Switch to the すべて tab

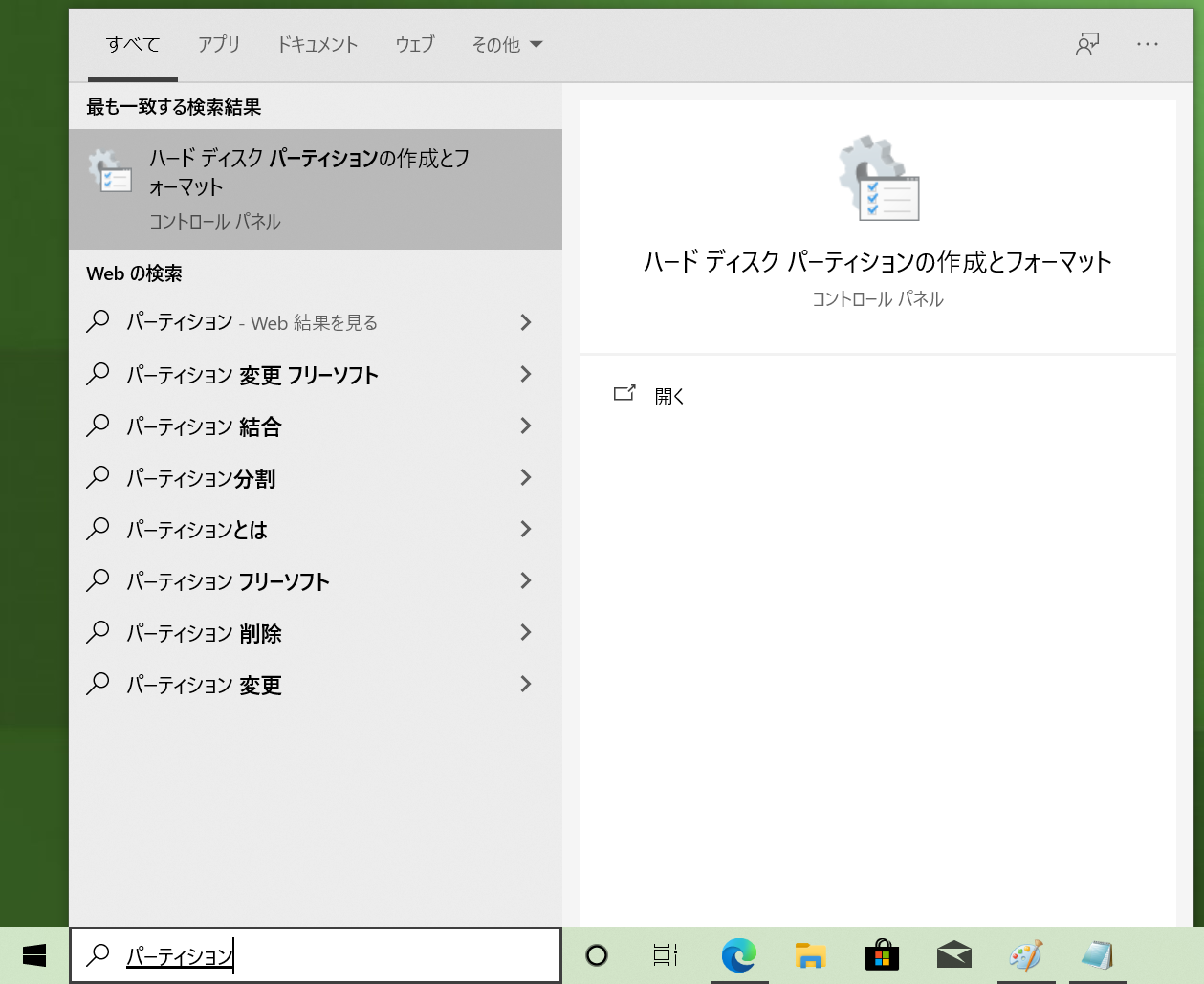pyautogui.click(x=133, y=44)
